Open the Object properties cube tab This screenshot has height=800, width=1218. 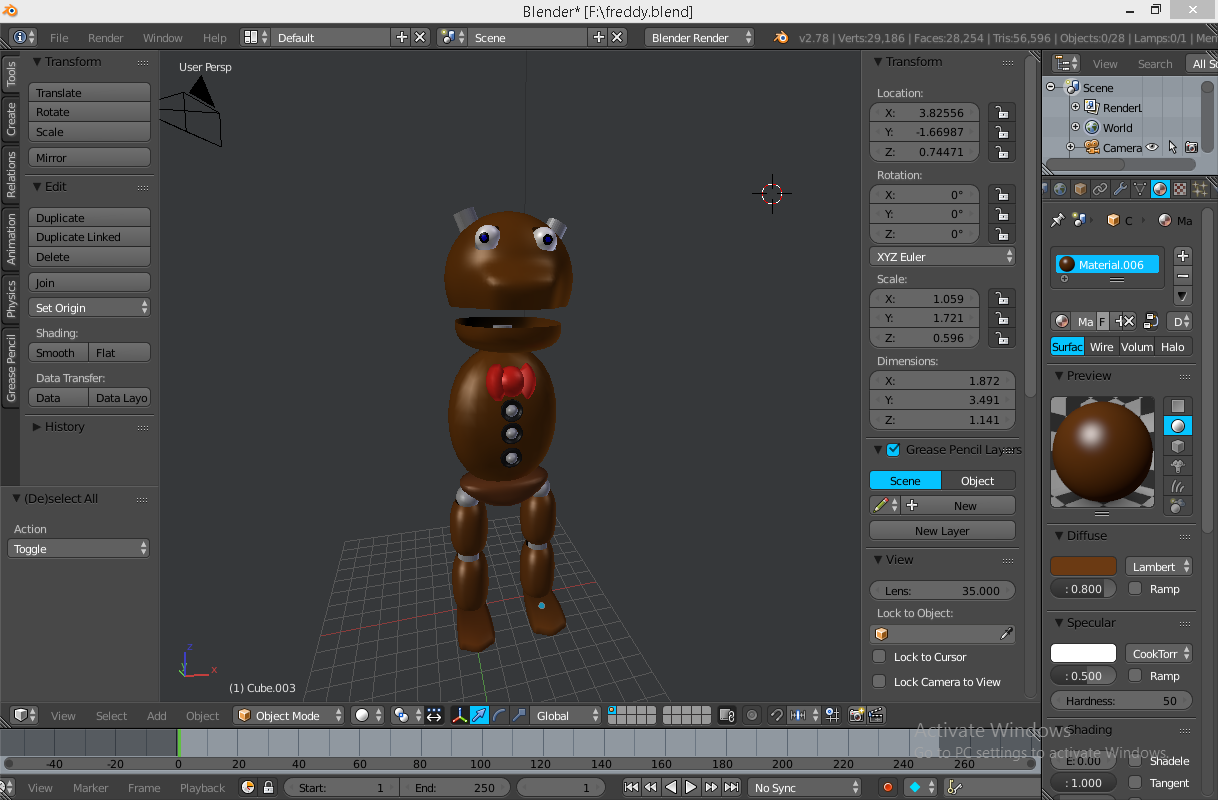tap(1080, 189)
